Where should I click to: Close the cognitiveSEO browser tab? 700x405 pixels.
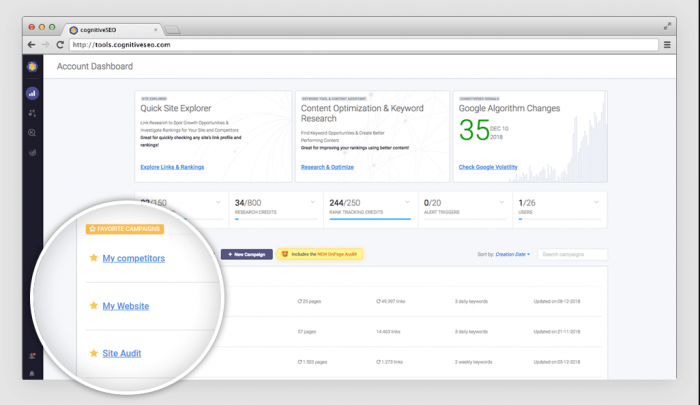click(155, 30)
